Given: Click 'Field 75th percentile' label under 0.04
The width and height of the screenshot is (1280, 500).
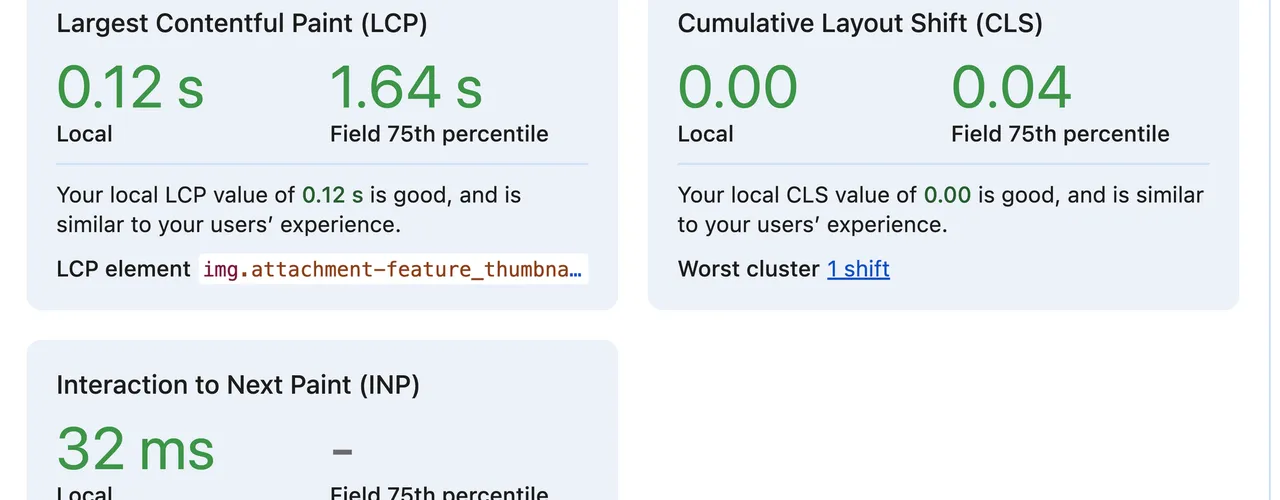Looking at the screenshot, I should 1060,134.
